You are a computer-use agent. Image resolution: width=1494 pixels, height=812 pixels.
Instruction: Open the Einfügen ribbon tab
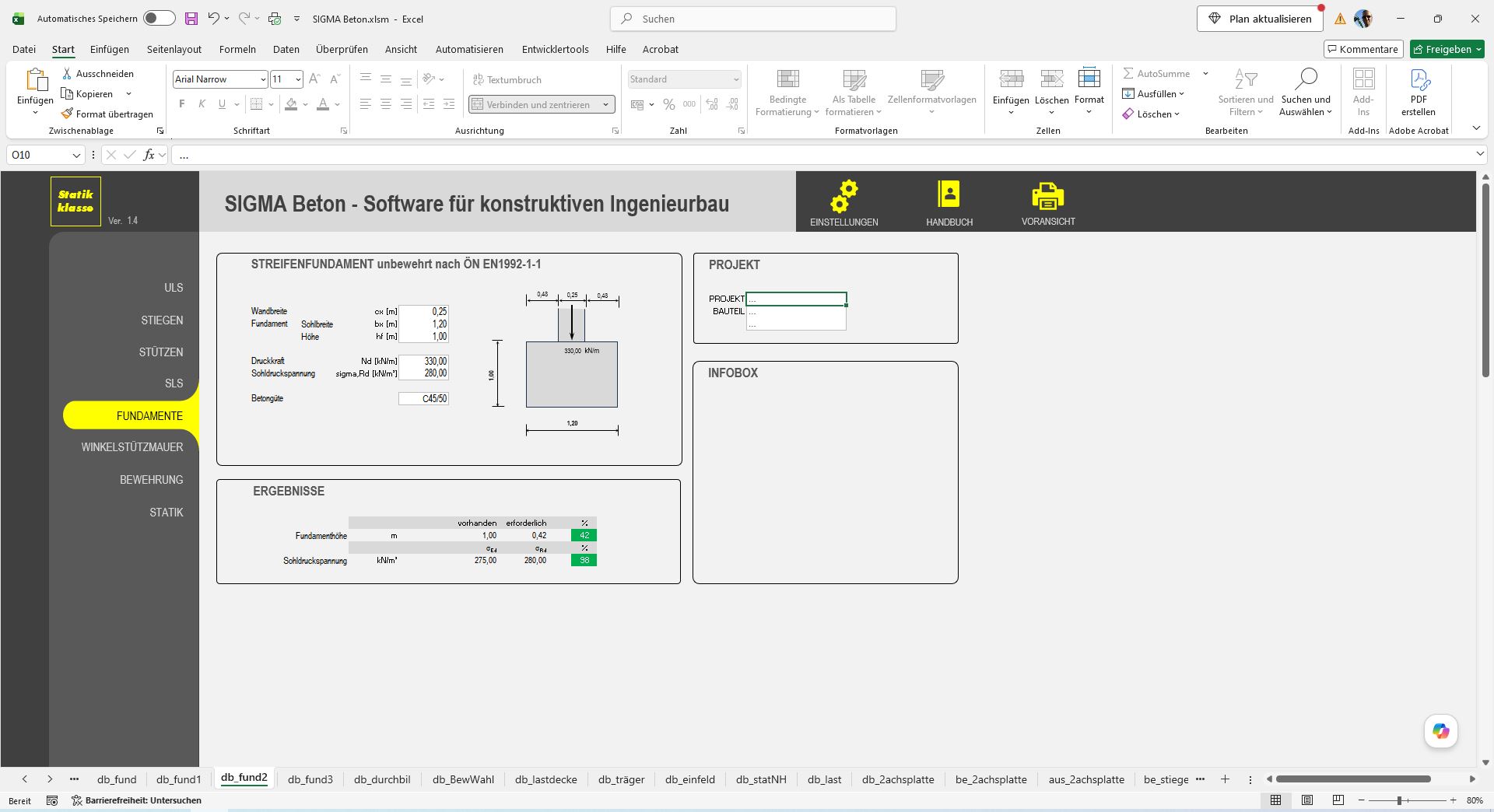tap(110, 49)
